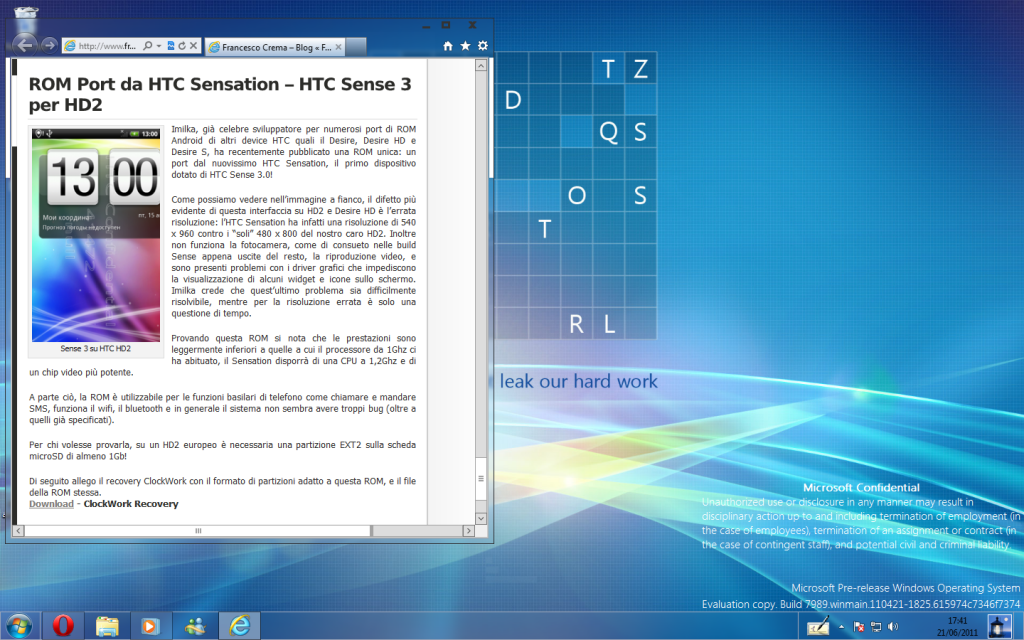Viewport: 1024px width, 640px height.
Task: Open Windows Live Messenger on the taskbar
Action: 195,626
